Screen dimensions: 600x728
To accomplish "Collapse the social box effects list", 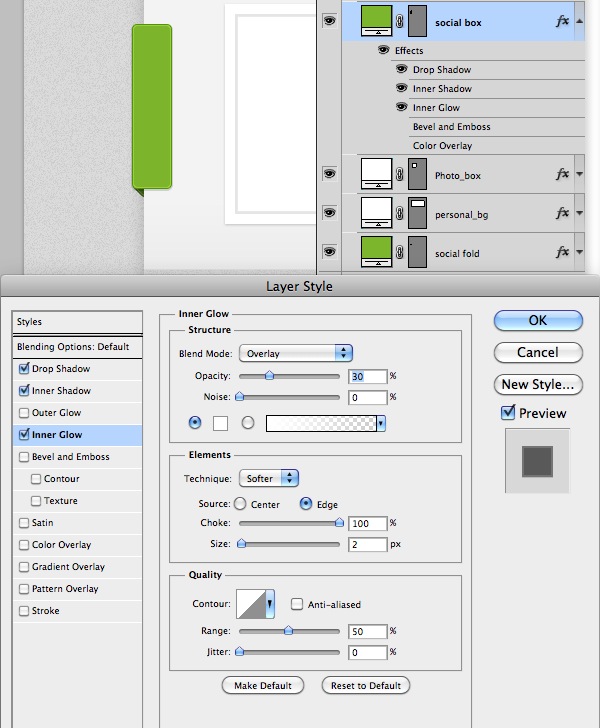I will (x=579, y=21).
